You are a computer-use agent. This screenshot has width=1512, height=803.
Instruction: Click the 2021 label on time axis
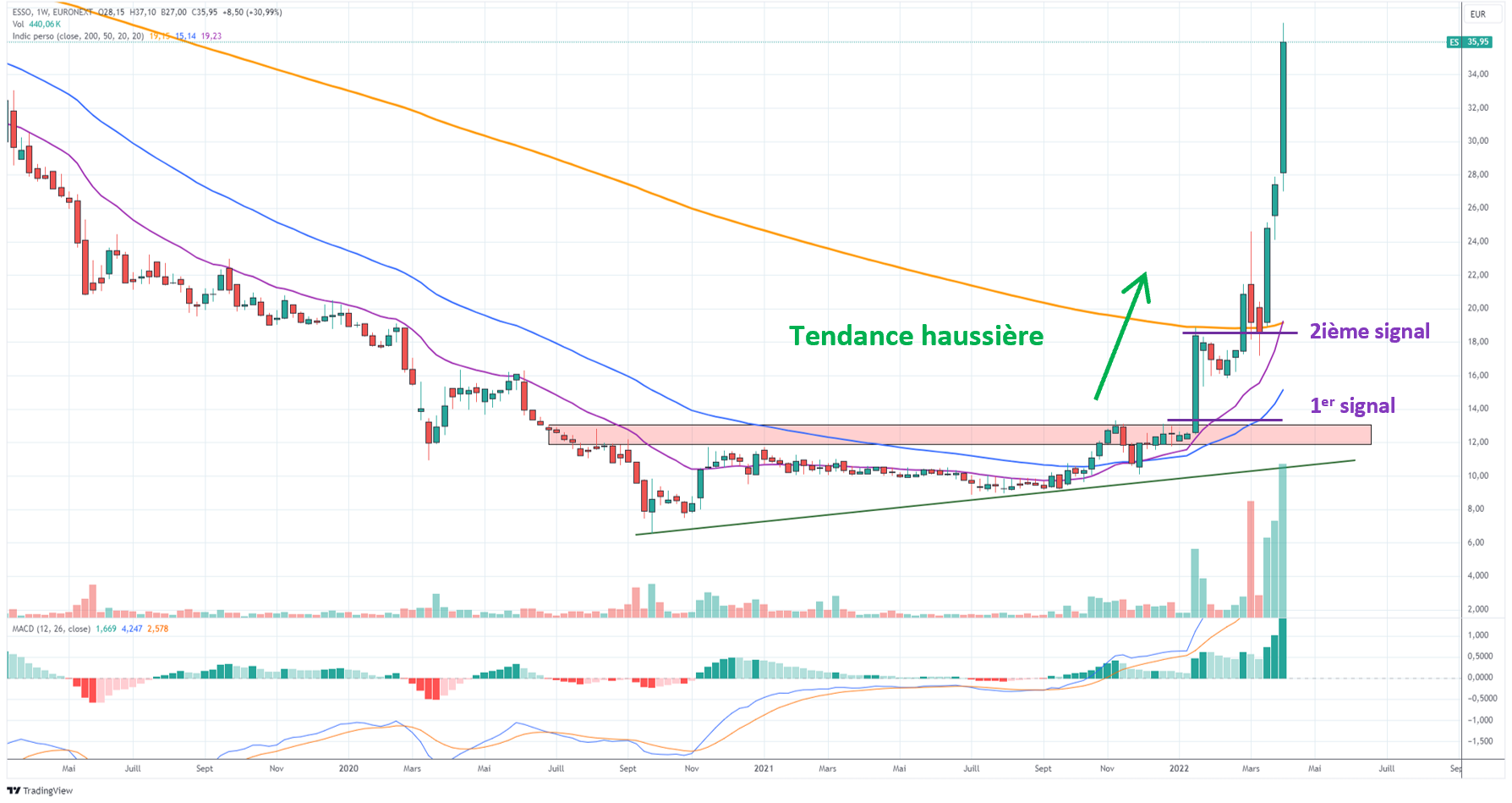tap(764, 768)
